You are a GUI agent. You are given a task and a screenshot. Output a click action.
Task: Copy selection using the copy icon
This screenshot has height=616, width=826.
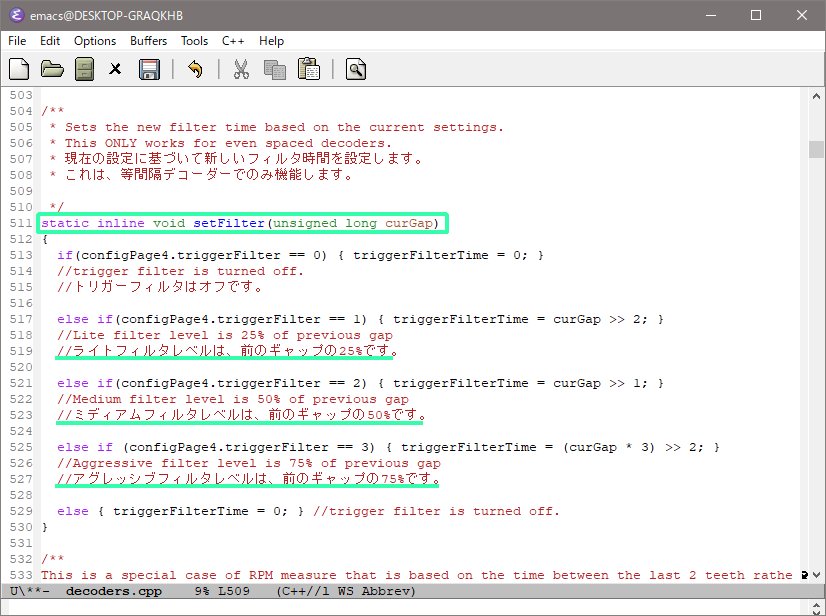(275, 70)
